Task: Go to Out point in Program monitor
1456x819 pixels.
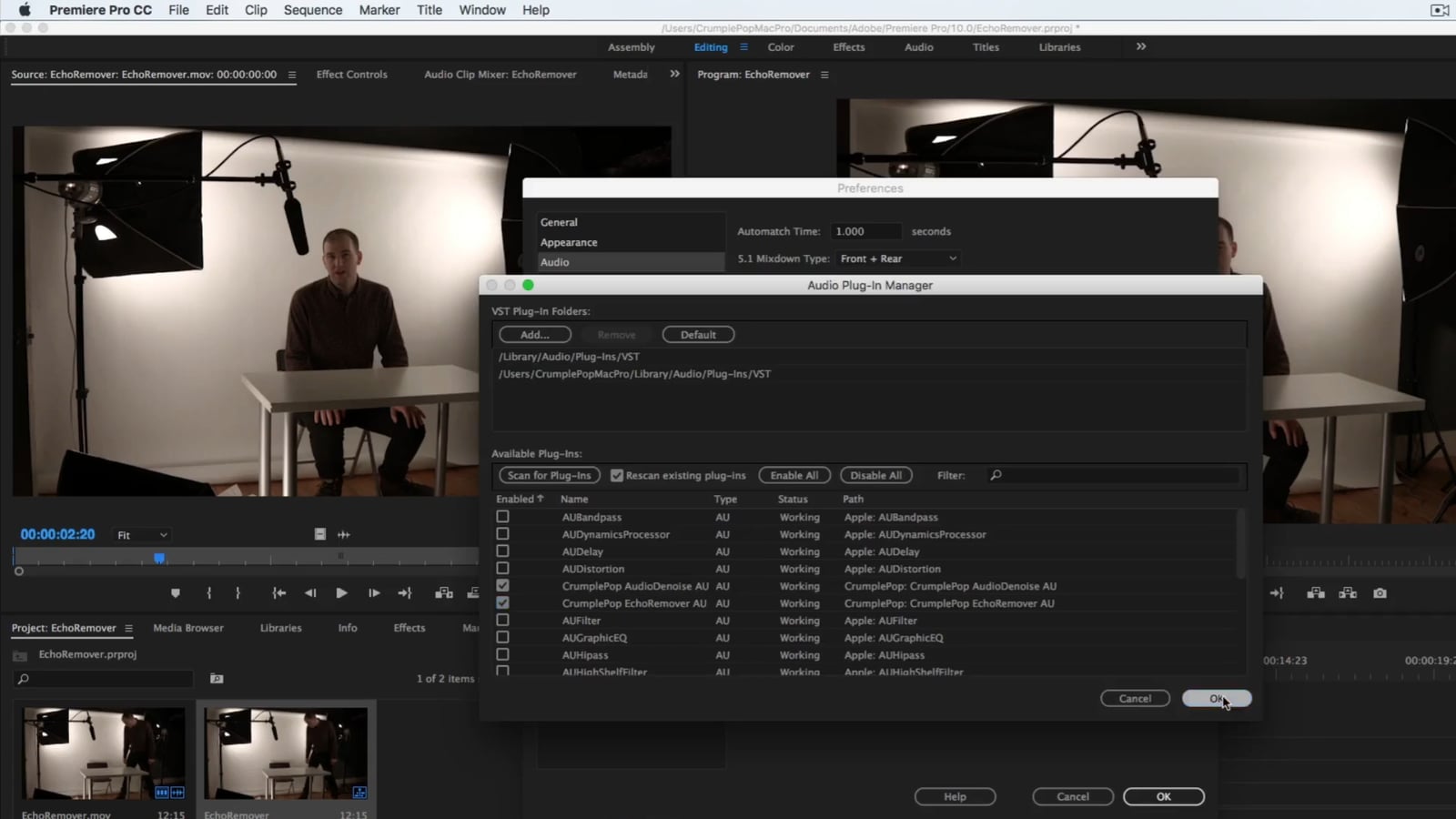Action: (x=1277, y=593)
